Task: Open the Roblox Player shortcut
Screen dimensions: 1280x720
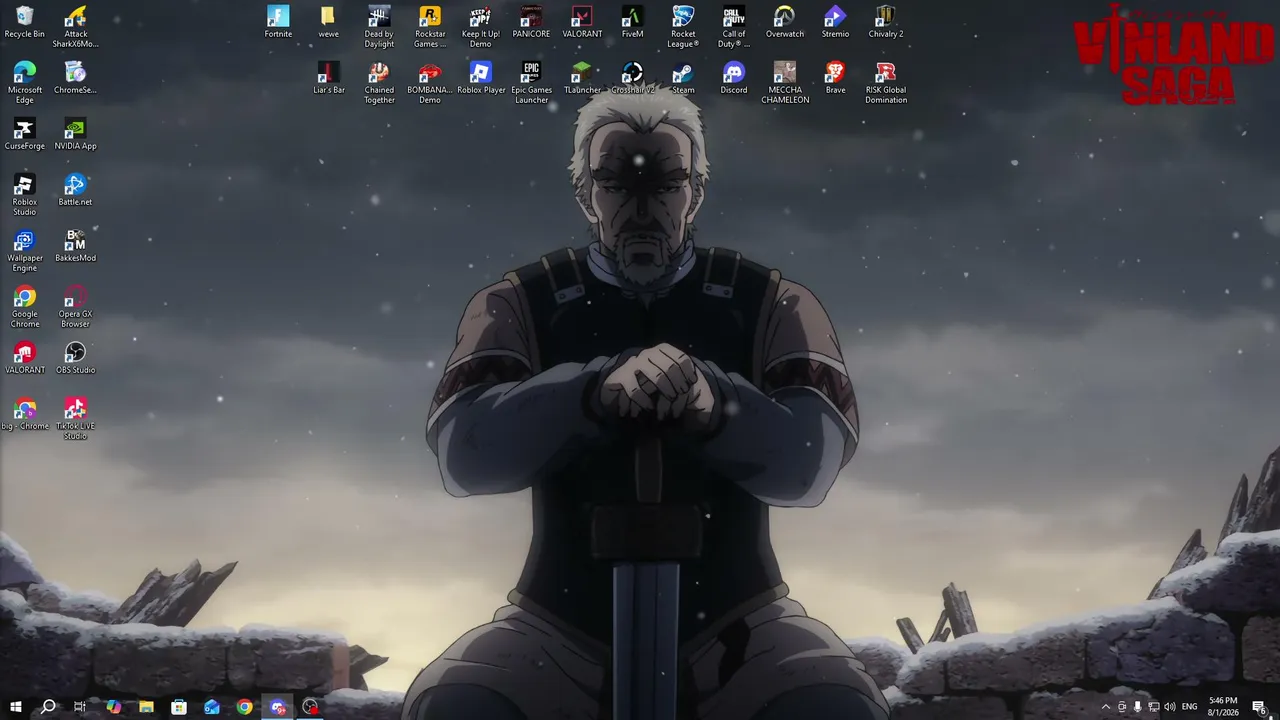Action: pos(481,78)
